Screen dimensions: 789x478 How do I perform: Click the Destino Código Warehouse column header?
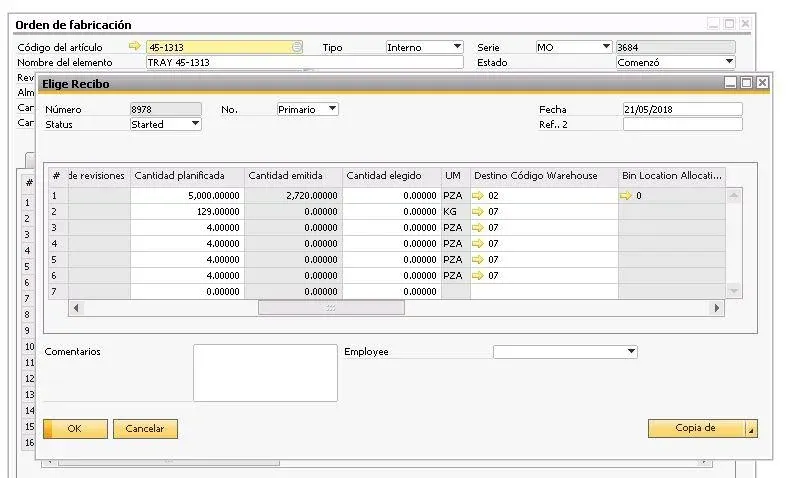(x=544, y=176)
